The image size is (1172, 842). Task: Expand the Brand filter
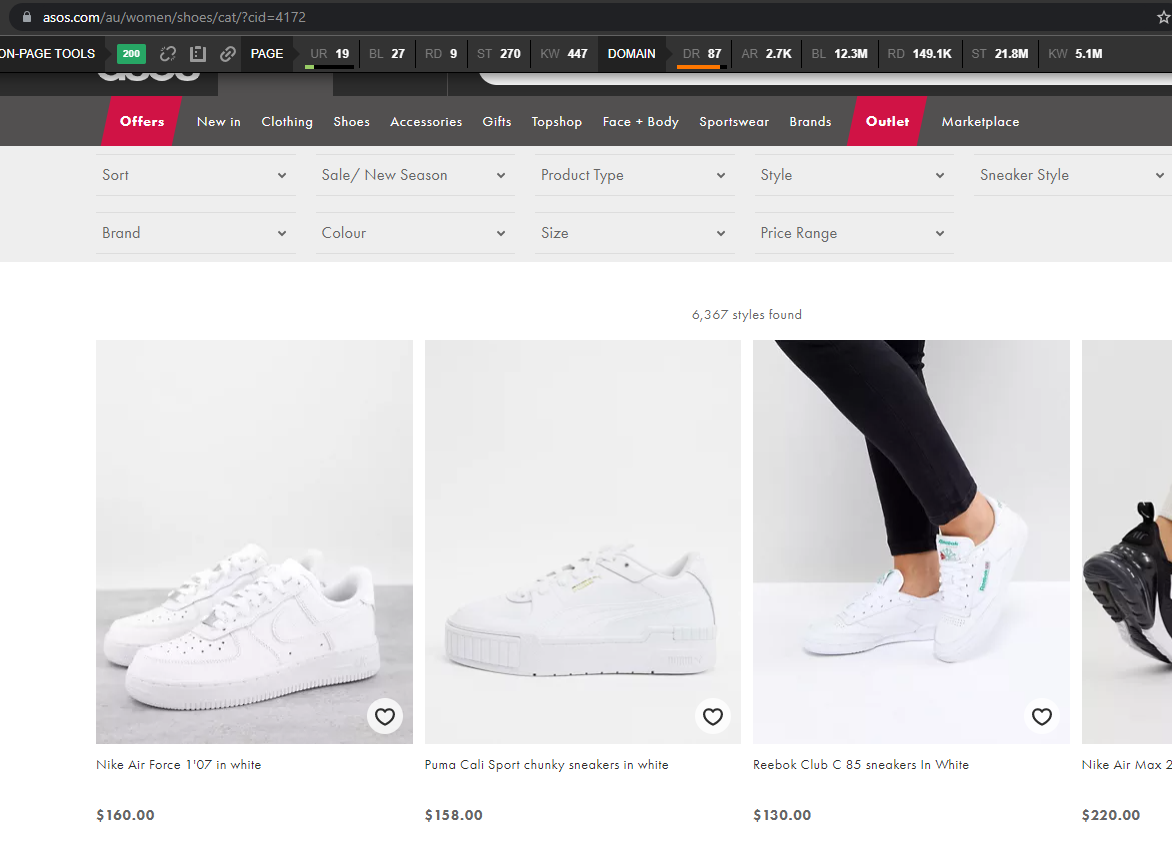(x=195, y=233)
